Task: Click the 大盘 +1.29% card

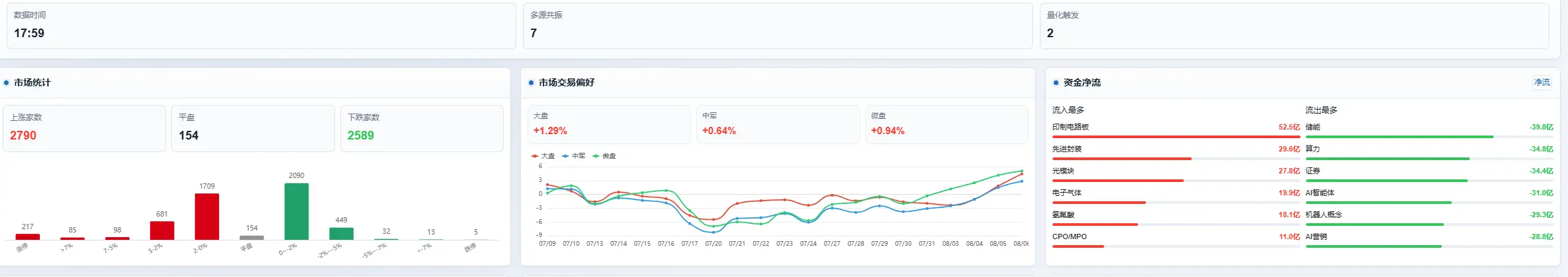Action: tap(608, 124)
